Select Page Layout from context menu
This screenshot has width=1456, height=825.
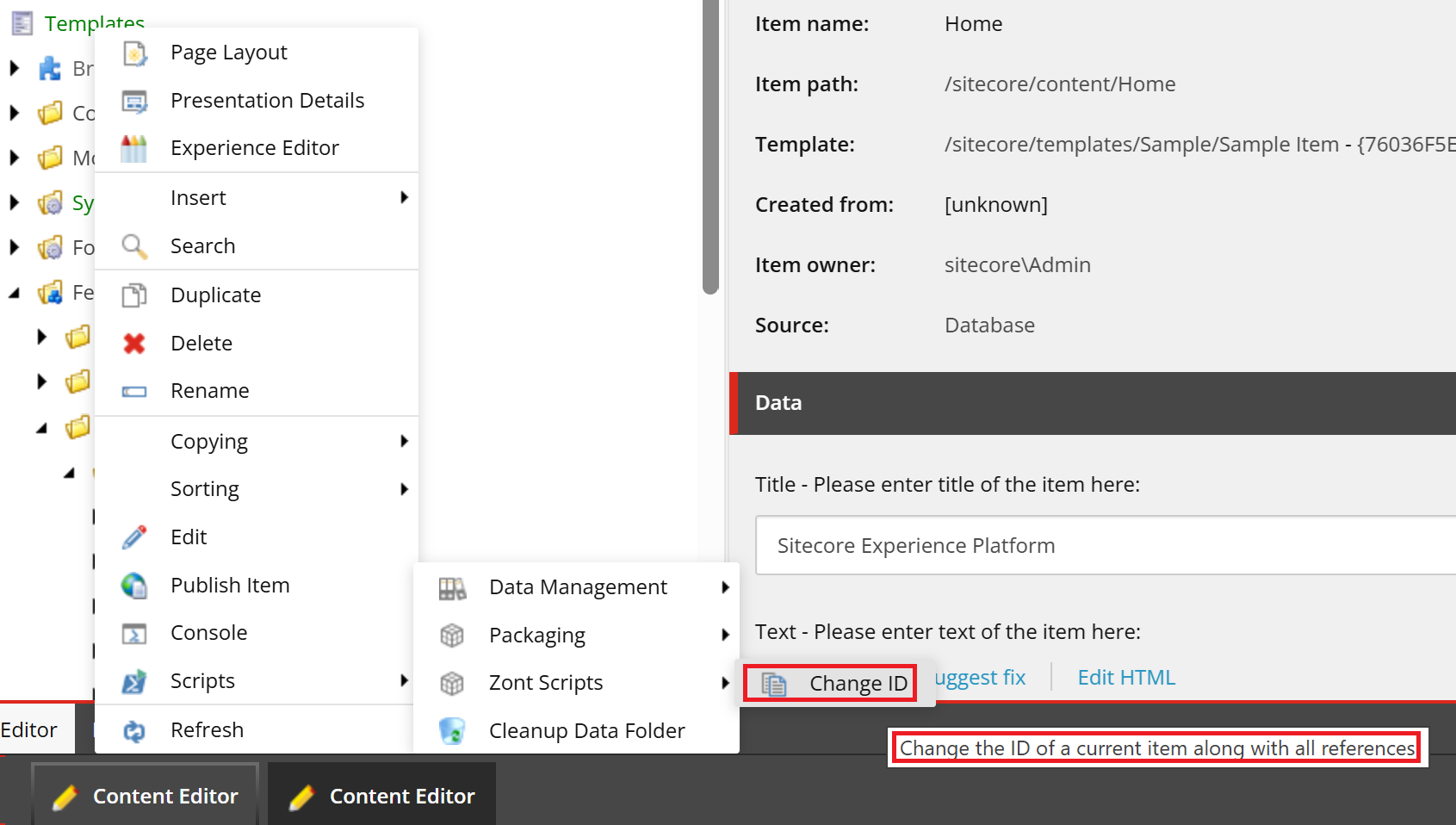coord(256,53)
